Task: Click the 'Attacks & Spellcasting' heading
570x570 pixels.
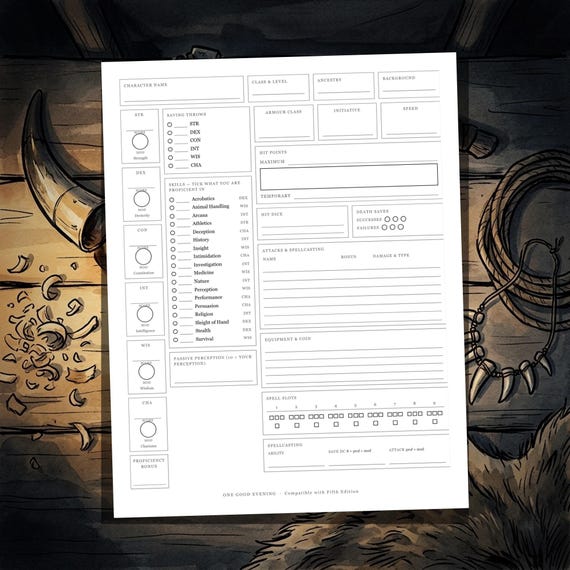Action: [x=293, y=250]
